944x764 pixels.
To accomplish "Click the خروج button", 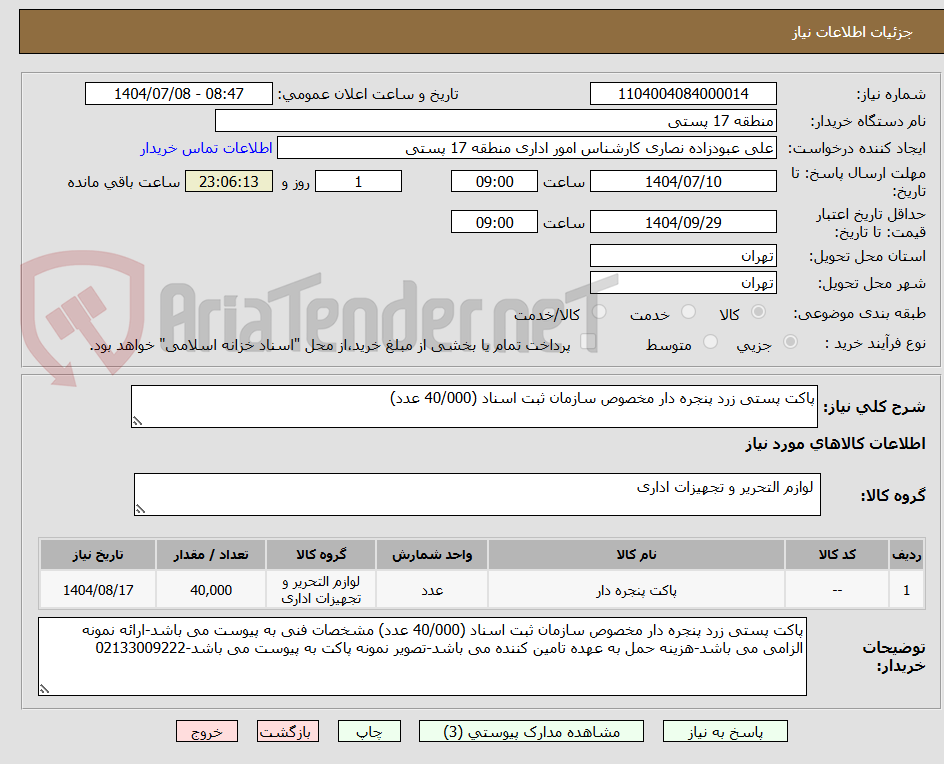I will pos(207,731).
